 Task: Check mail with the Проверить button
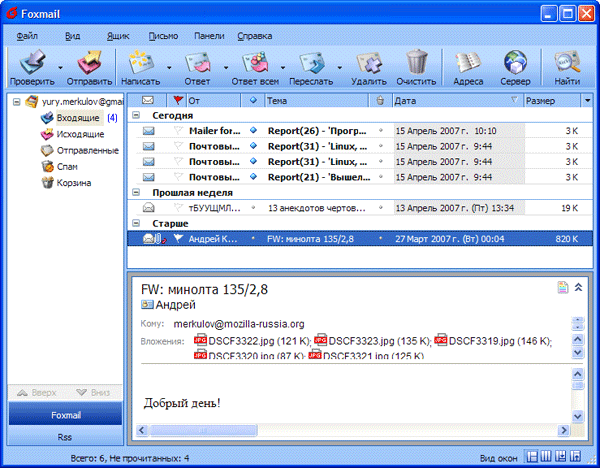pos(32,68)
